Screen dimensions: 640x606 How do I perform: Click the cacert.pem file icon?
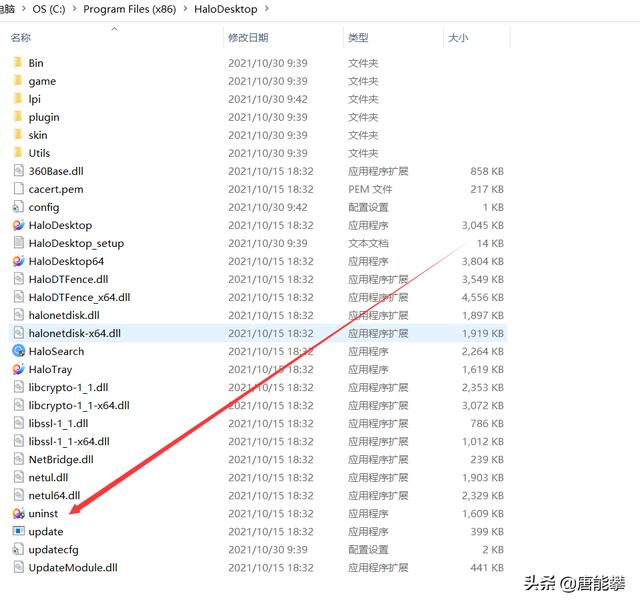(18, 189)
